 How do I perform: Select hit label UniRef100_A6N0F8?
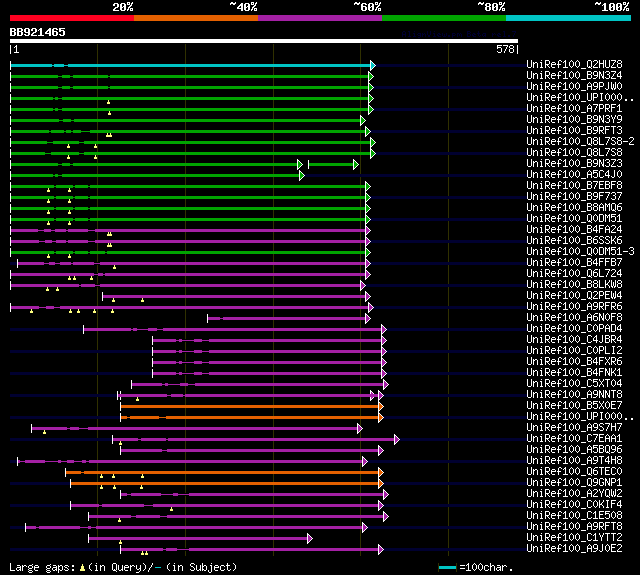coord(574,318)
